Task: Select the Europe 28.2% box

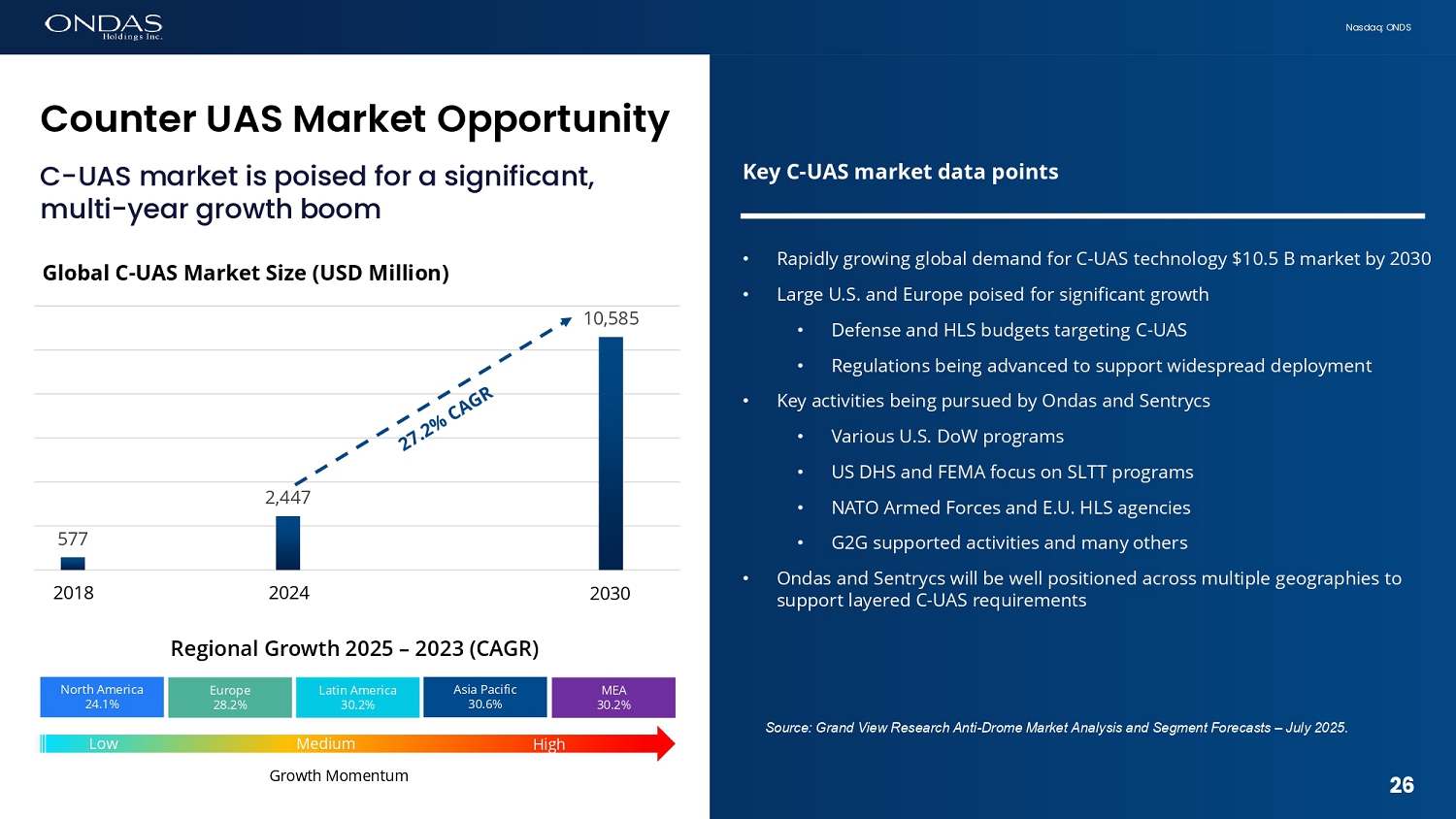Action: click(230, 697)
